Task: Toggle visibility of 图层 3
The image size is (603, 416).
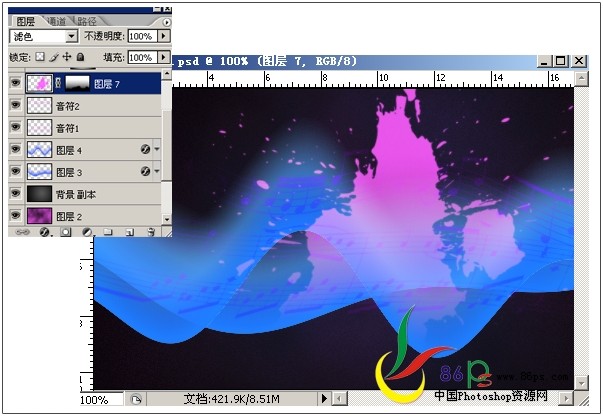Action: [15, 171]
